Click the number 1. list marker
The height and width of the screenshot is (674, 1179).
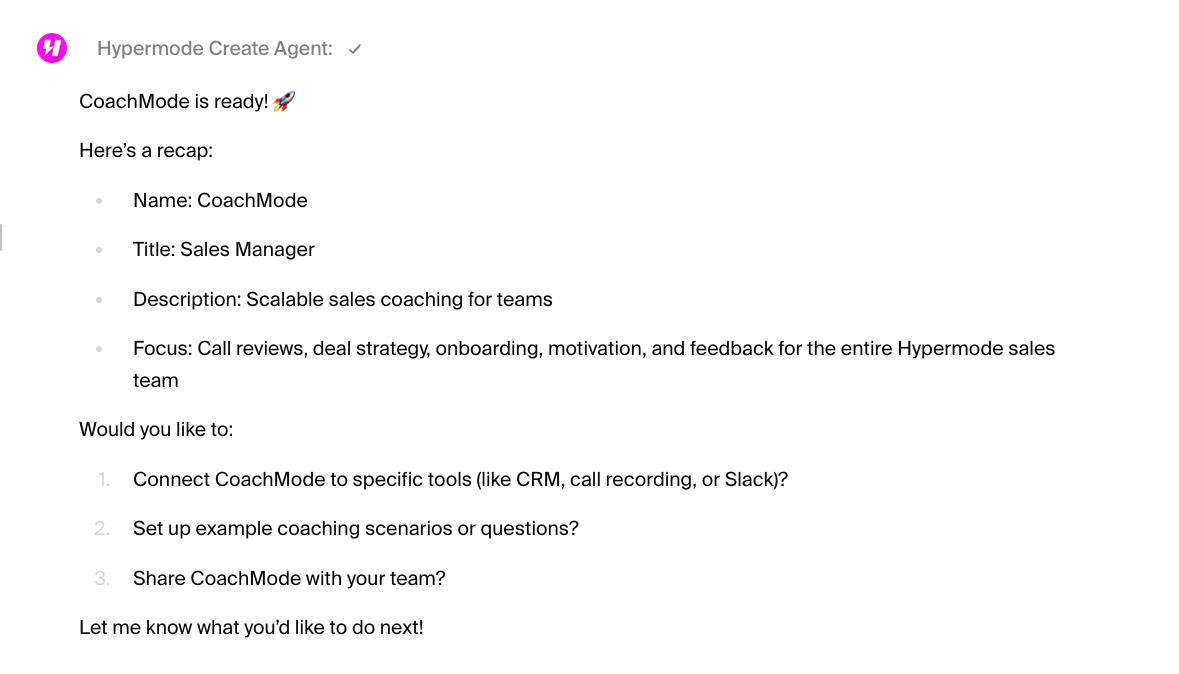tap(103, 480)
